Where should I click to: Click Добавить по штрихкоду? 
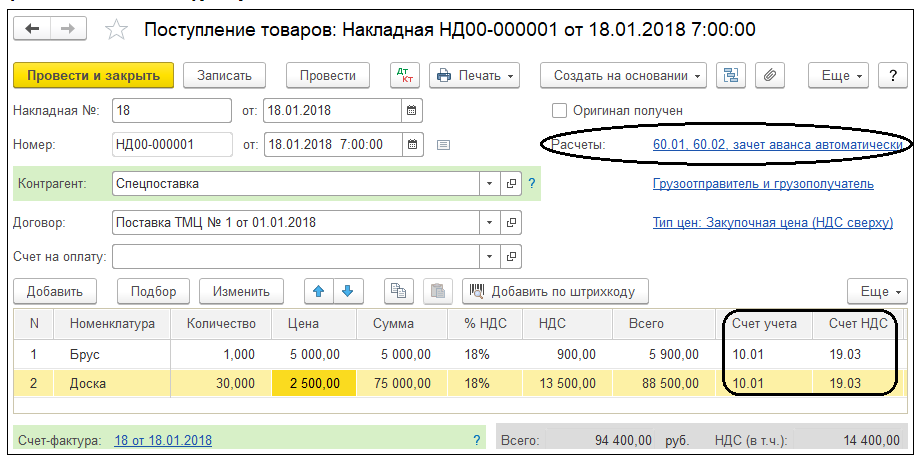tap(555, 292)
